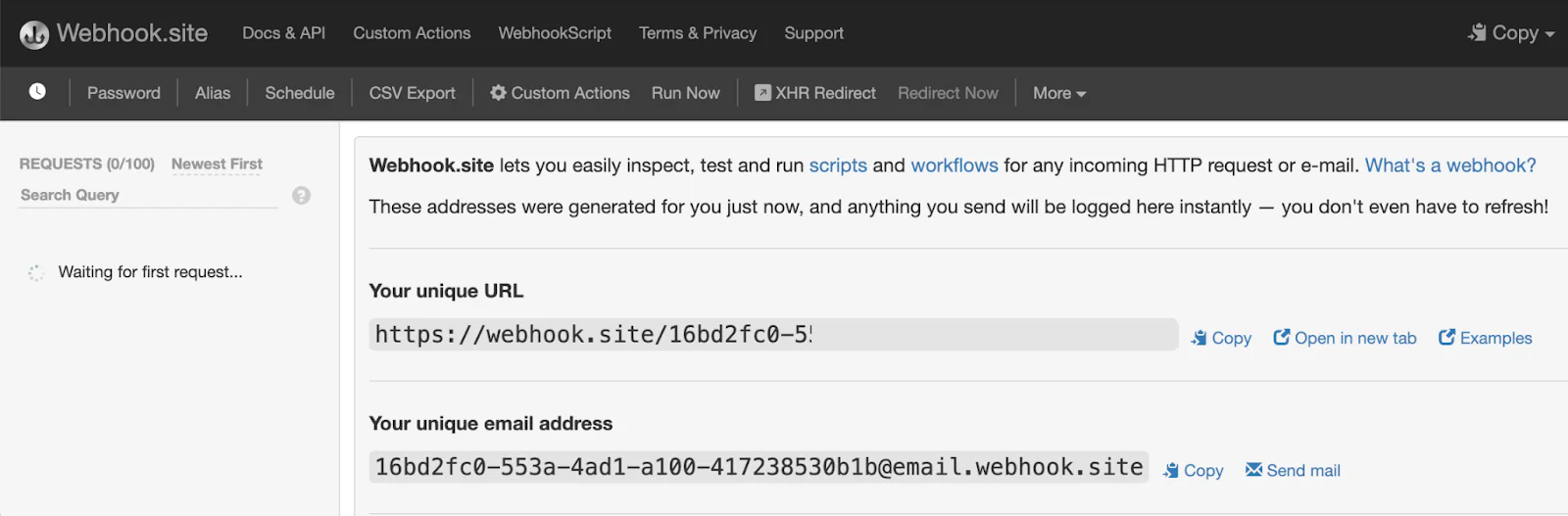Expand the Copy dropdown in top right
1568x516 pixels.
1511,33
